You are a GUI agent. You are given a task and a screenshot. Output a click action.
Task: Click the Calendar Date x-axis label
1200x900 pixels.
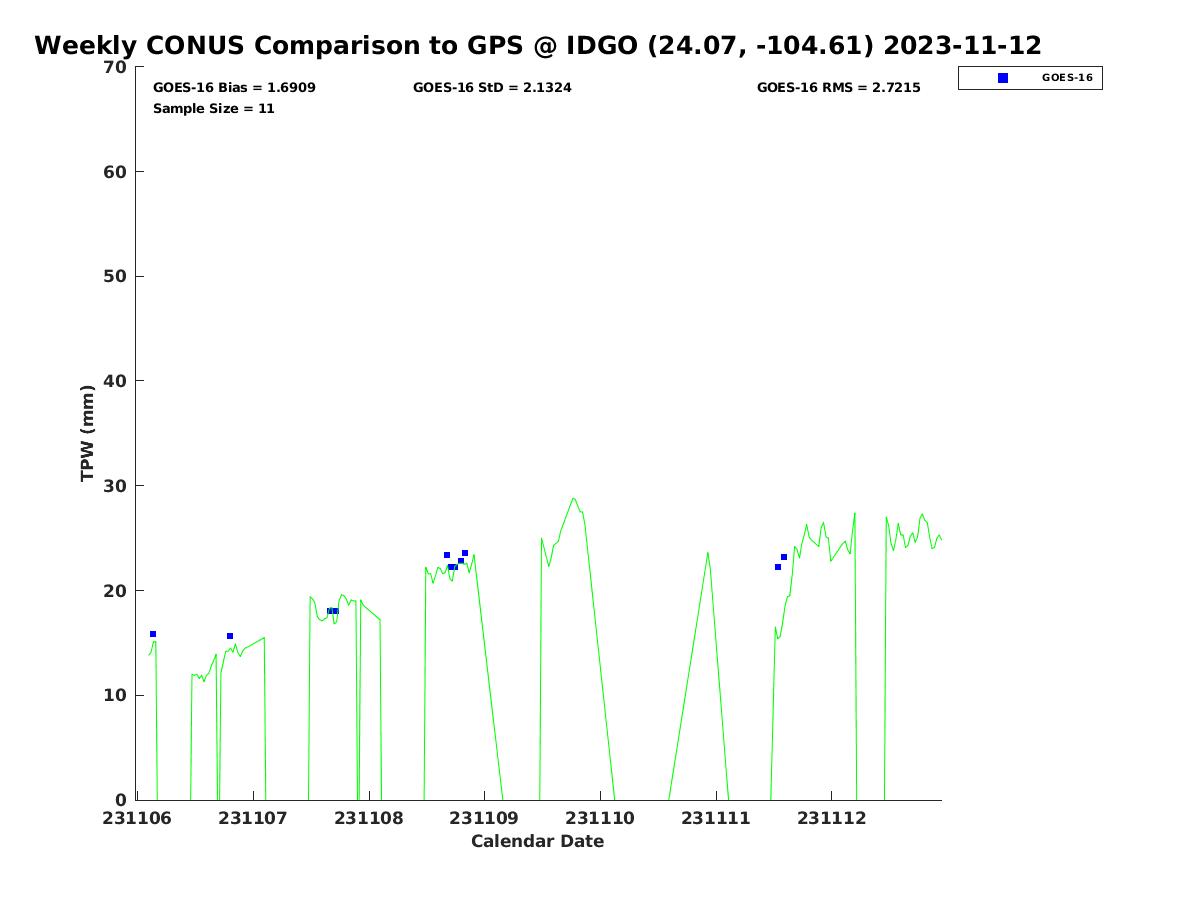pyautogui.click(x=537, y=841)
